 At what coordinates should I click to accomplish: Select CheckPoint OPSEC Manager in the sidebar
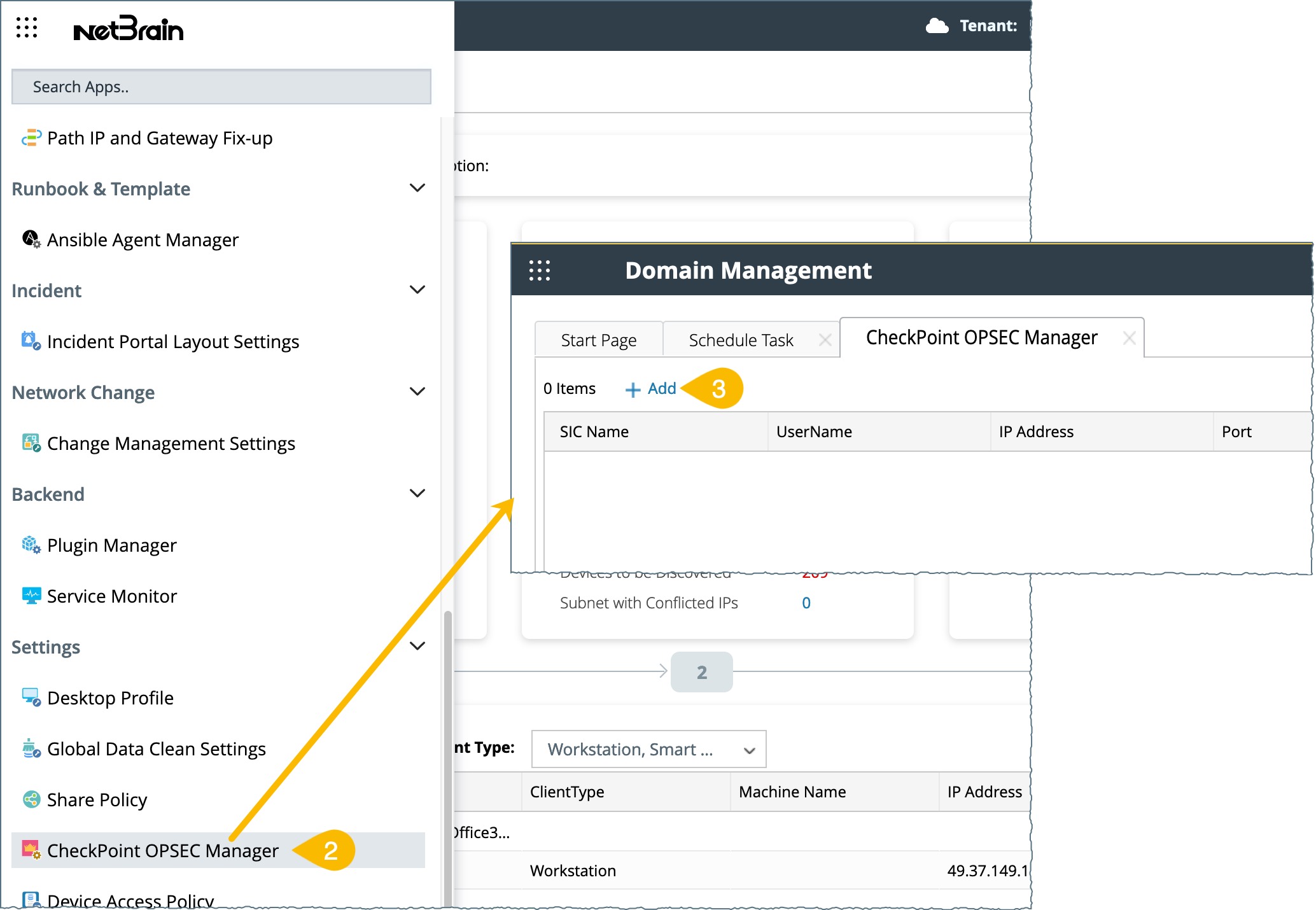163,851
